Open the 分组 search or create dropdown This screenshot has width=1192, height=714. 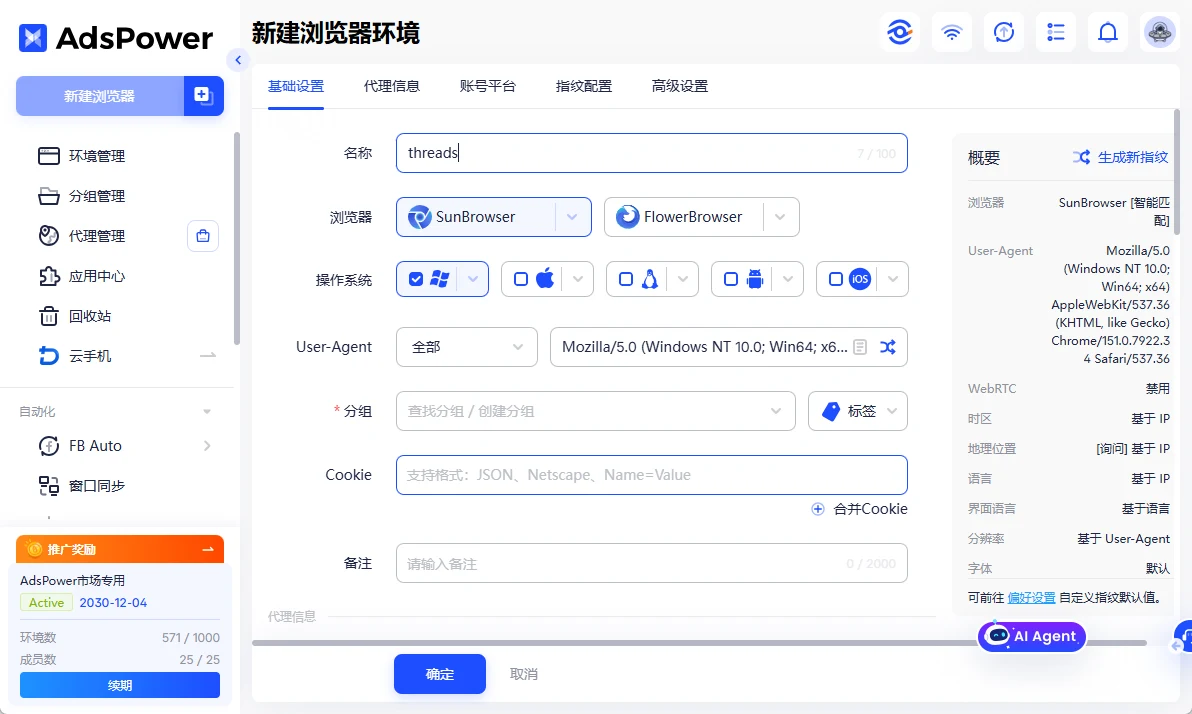coord(595,411)
